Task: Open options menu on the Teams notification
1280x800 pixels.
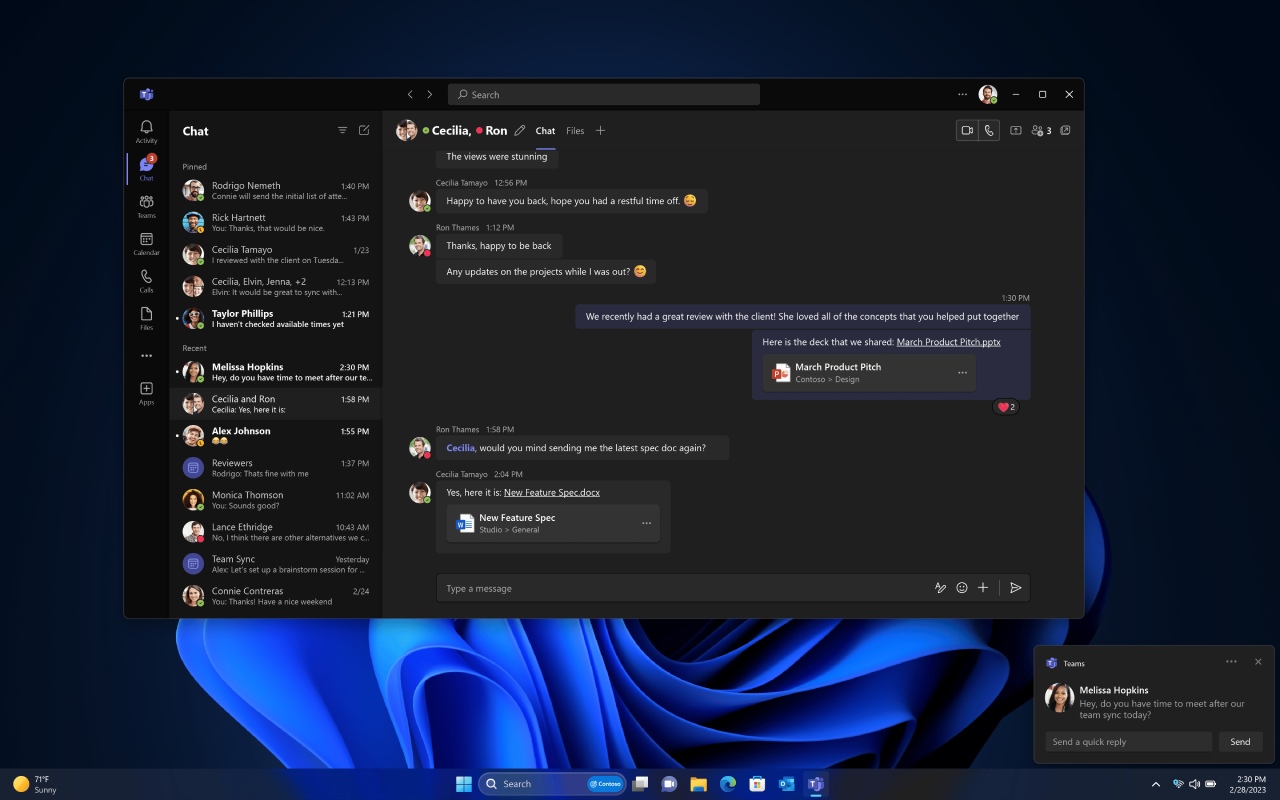Action: point(1231,662)
